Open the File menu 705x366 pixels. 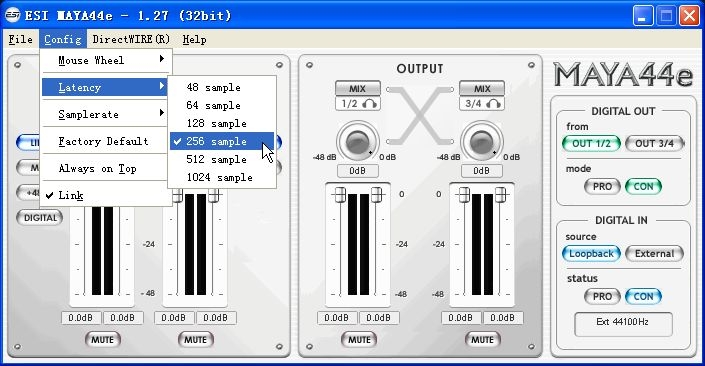[x=20, y=40]
